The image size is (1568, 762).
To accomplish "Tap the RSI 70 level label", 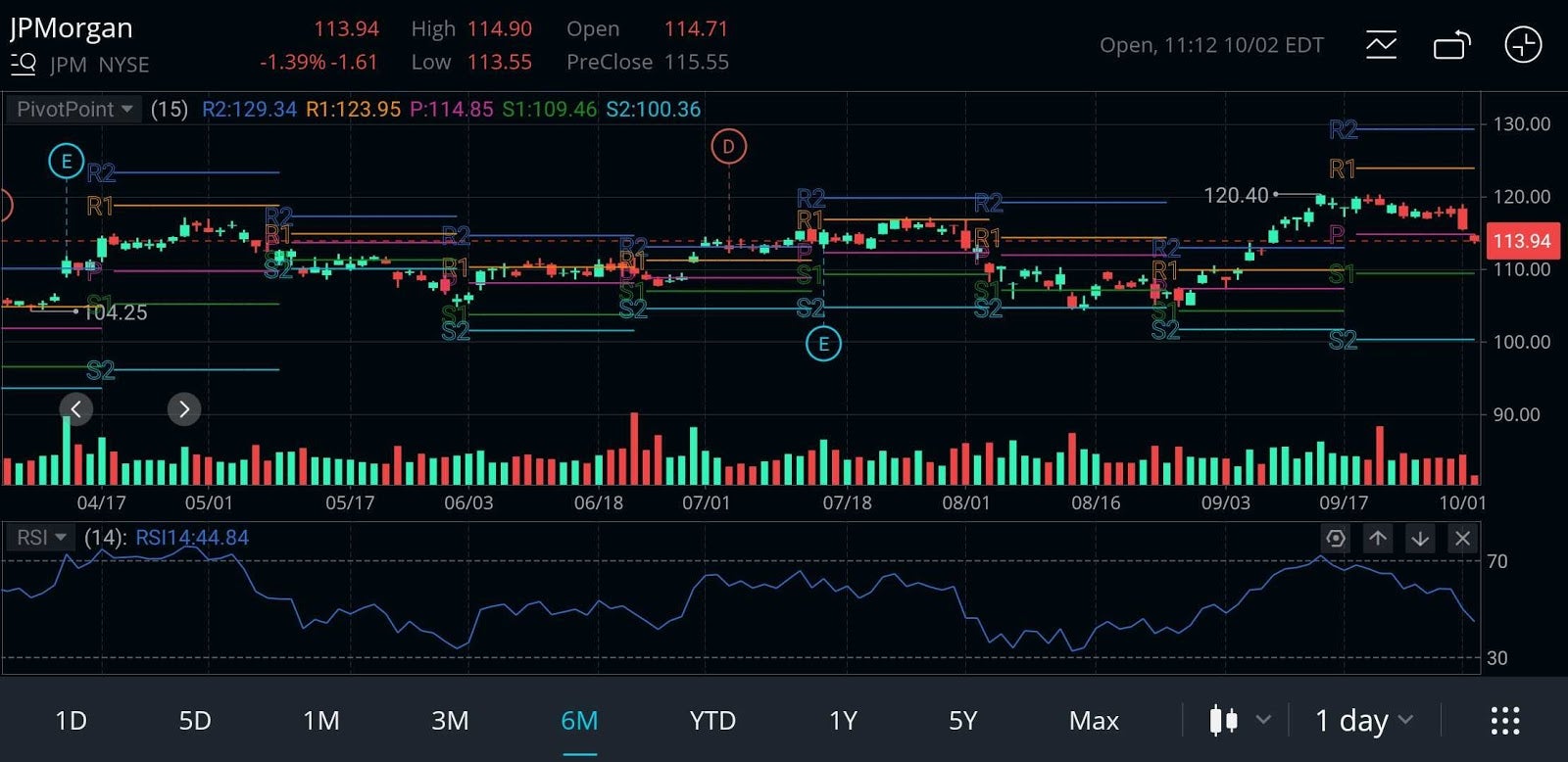I will 1497,561.
